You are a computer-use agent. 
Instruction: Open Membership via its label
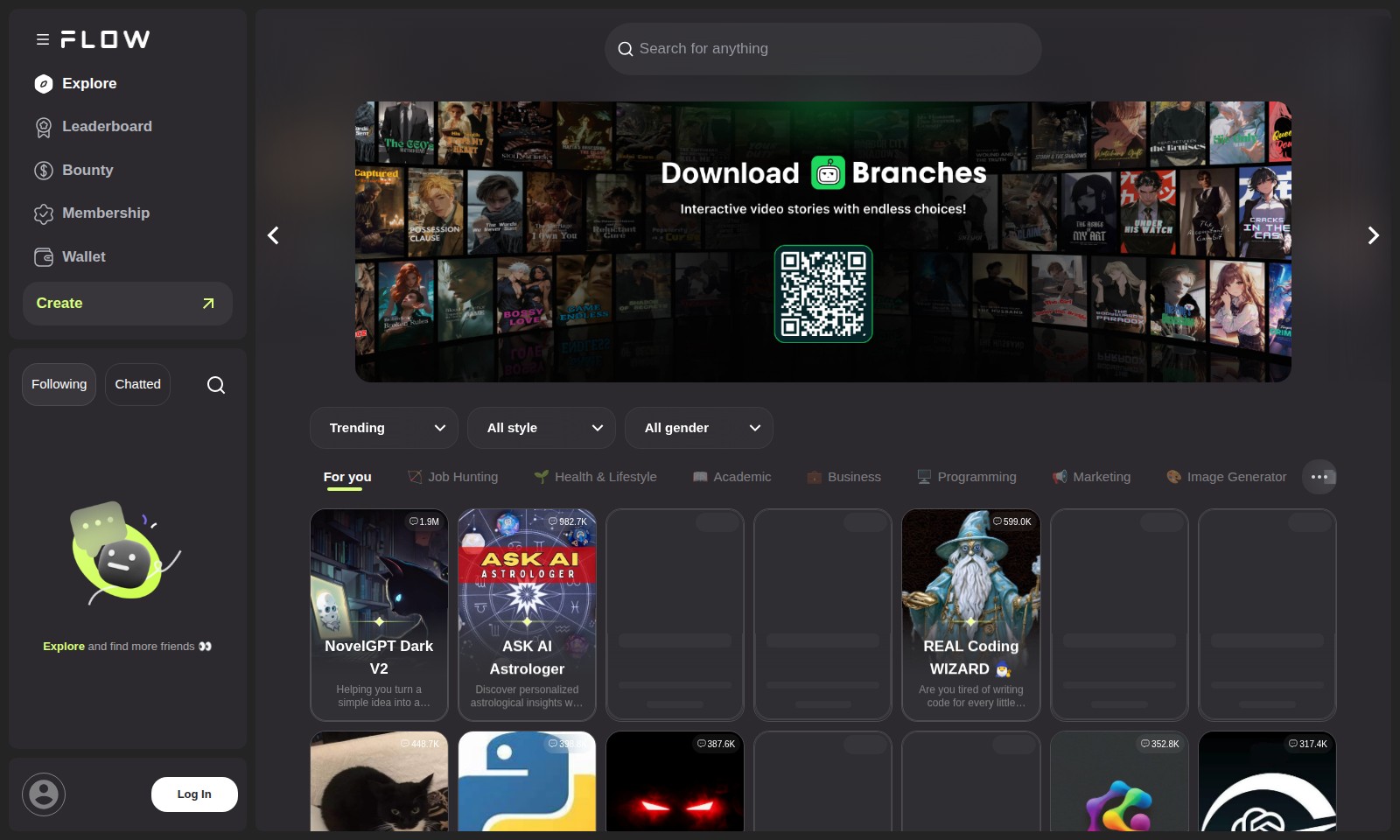[106, 213]
